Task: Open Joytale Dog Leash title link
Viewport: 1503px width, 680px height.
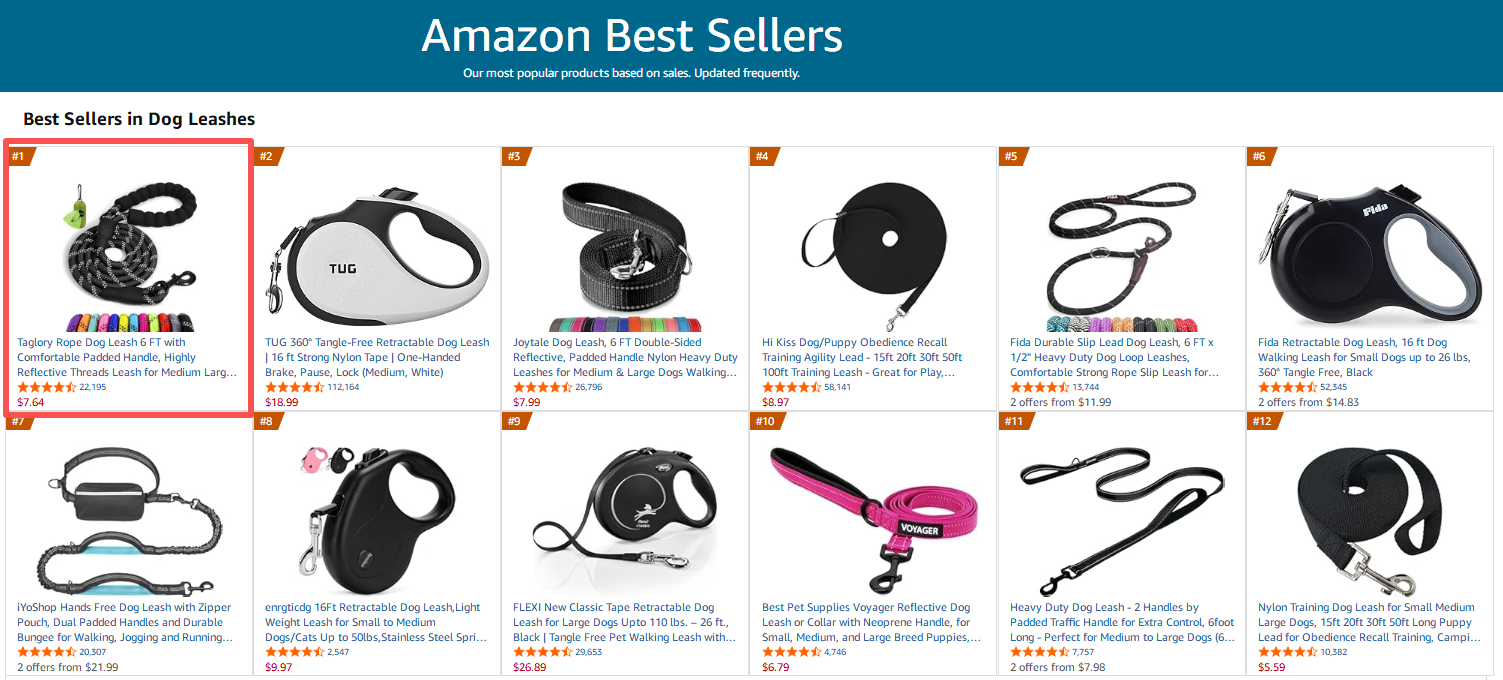Action: coord(625,357)
